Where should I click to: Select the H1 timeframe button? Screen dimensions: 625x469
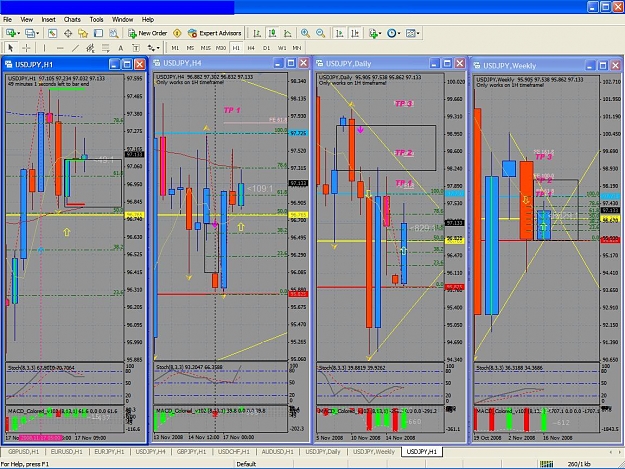[x=236, y=48]
